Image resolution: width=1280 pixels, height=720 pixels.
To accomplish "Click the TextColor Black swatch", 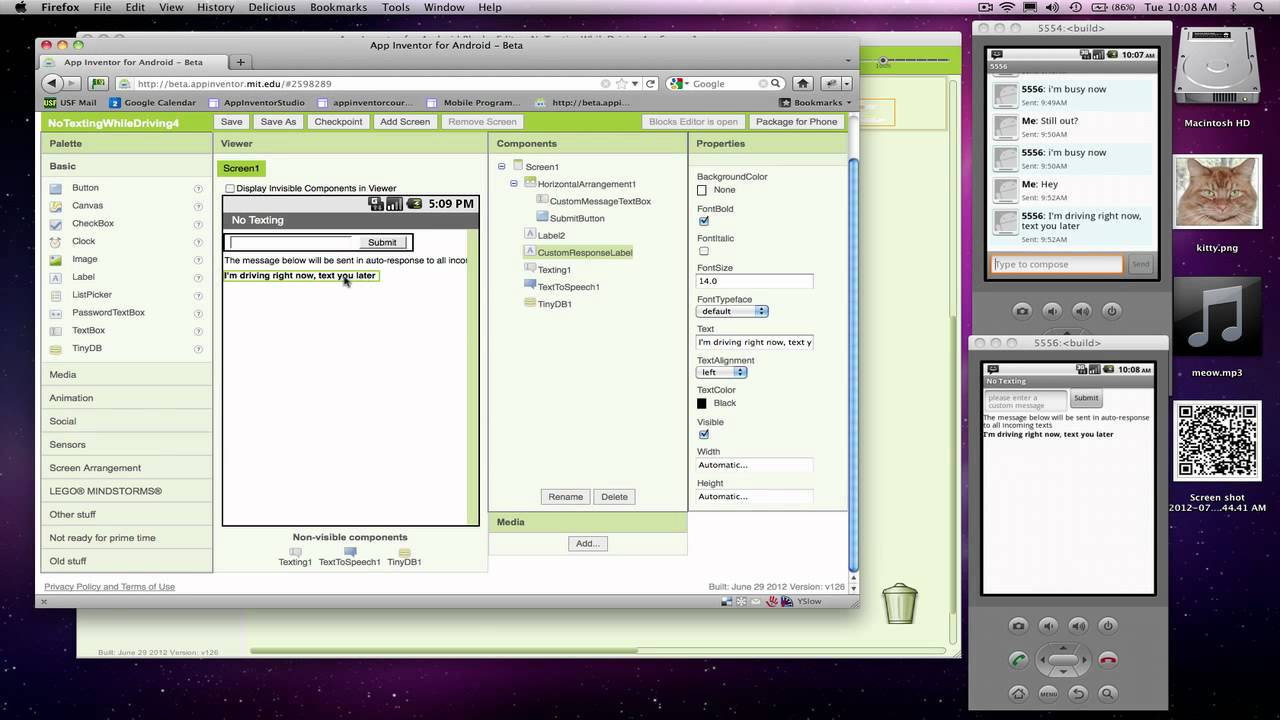I will pyautogui.click(x=702, y=403).
